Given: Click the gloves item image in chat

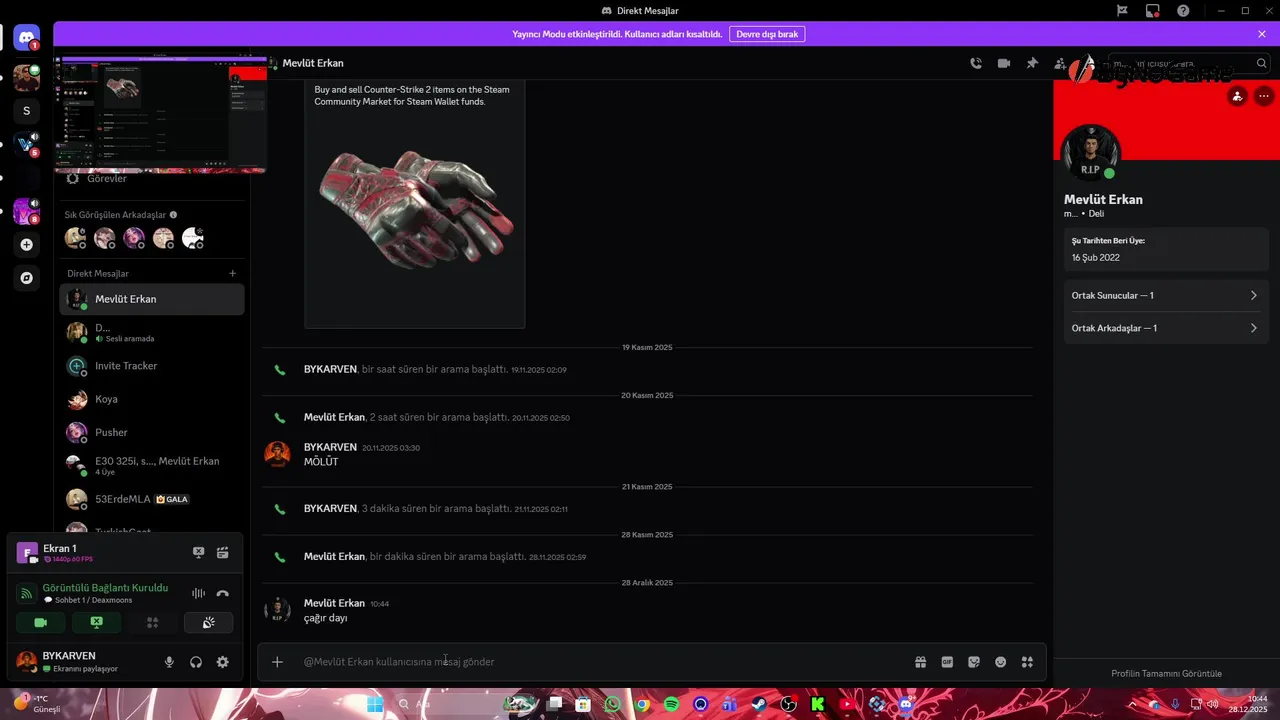Looking at the screenshot, I should (415, 208).
